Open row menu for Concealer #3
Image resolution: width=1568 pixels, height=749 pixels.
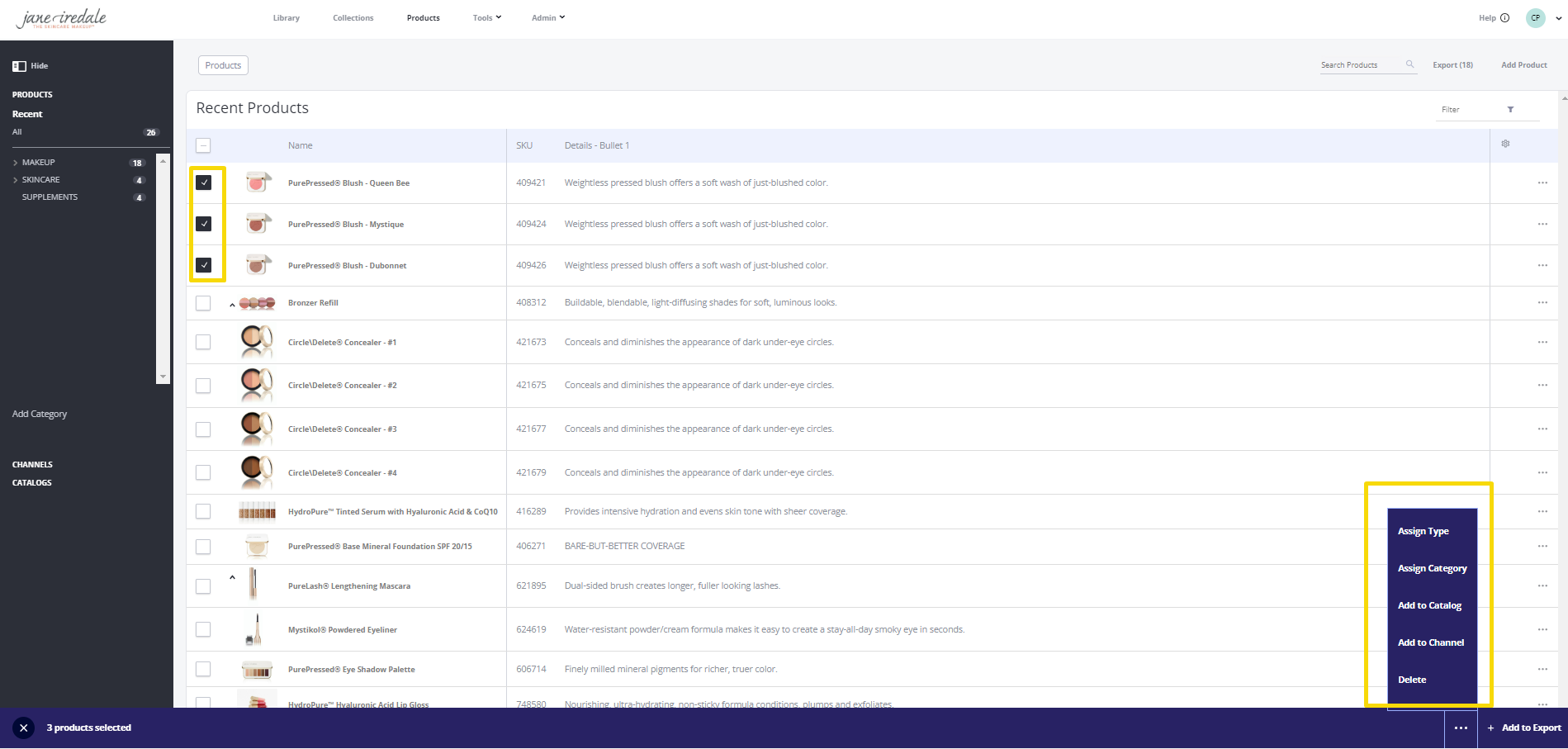point(1542,429)
